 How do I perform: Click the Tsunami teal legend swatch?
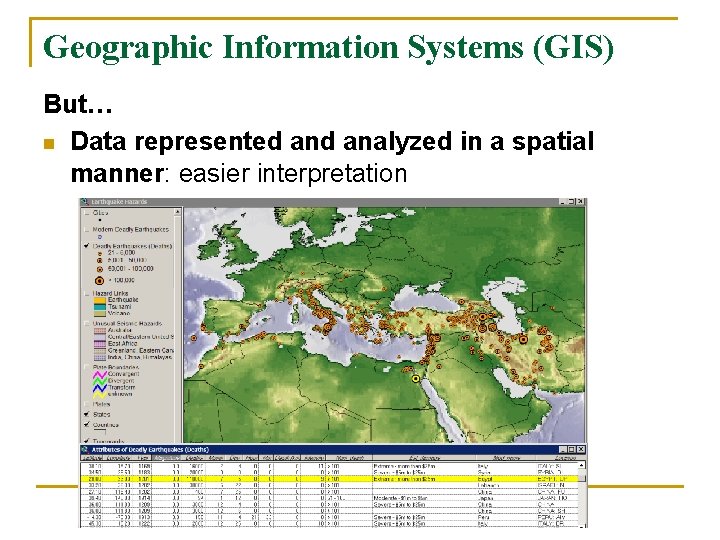(100, 307)
